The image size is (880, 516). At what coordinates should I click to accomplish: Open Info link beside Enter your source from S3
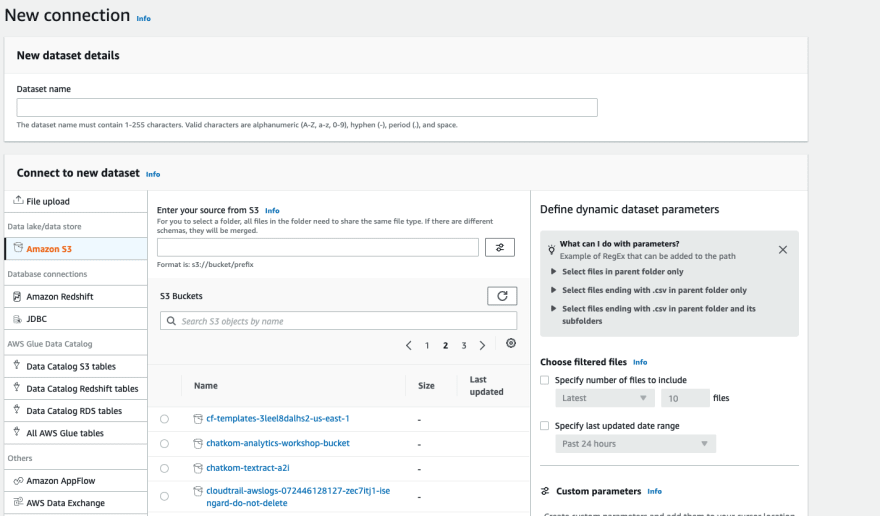coord(272,211)
